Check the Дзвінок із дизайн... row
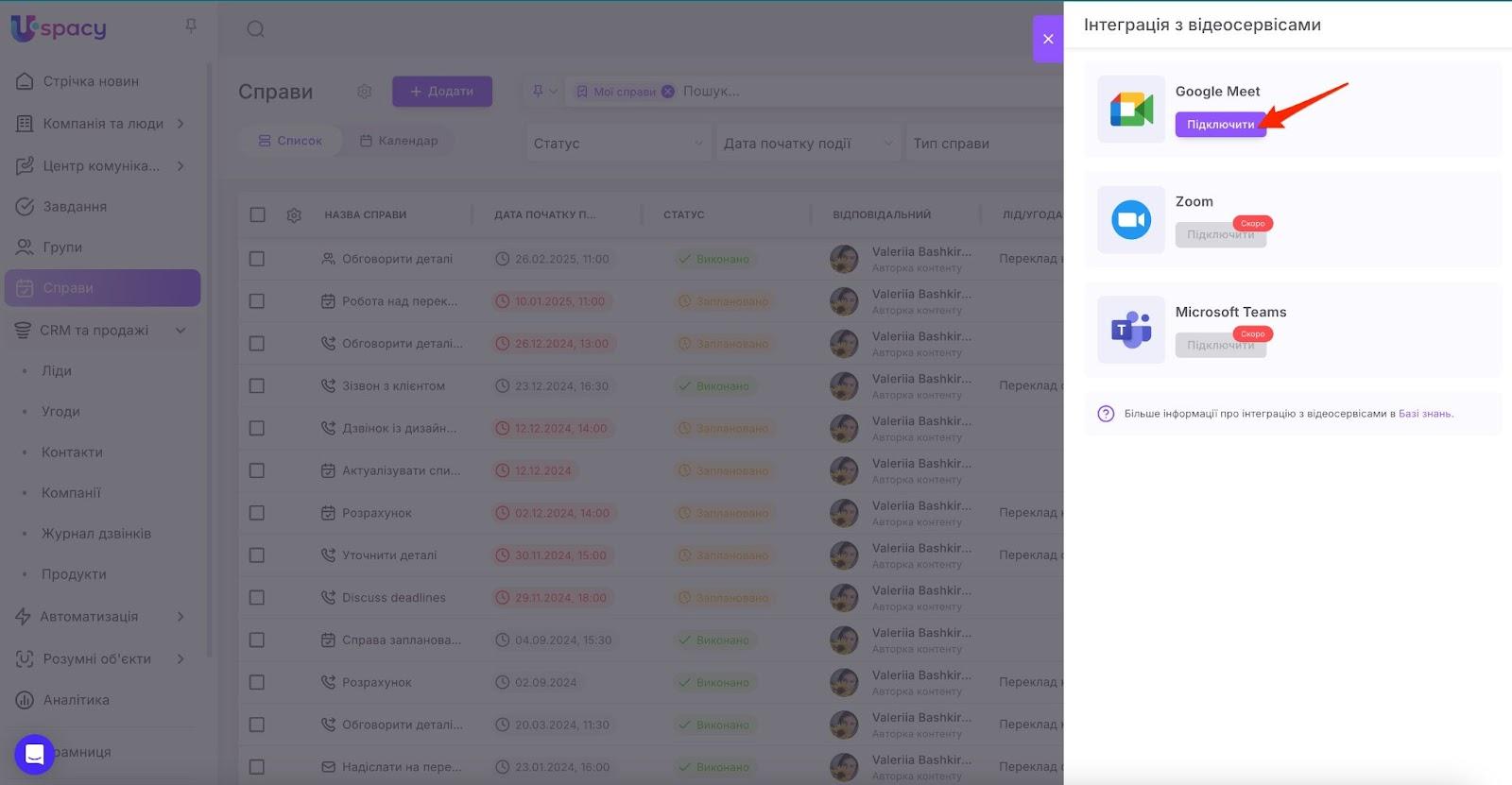 pos(257,428)
